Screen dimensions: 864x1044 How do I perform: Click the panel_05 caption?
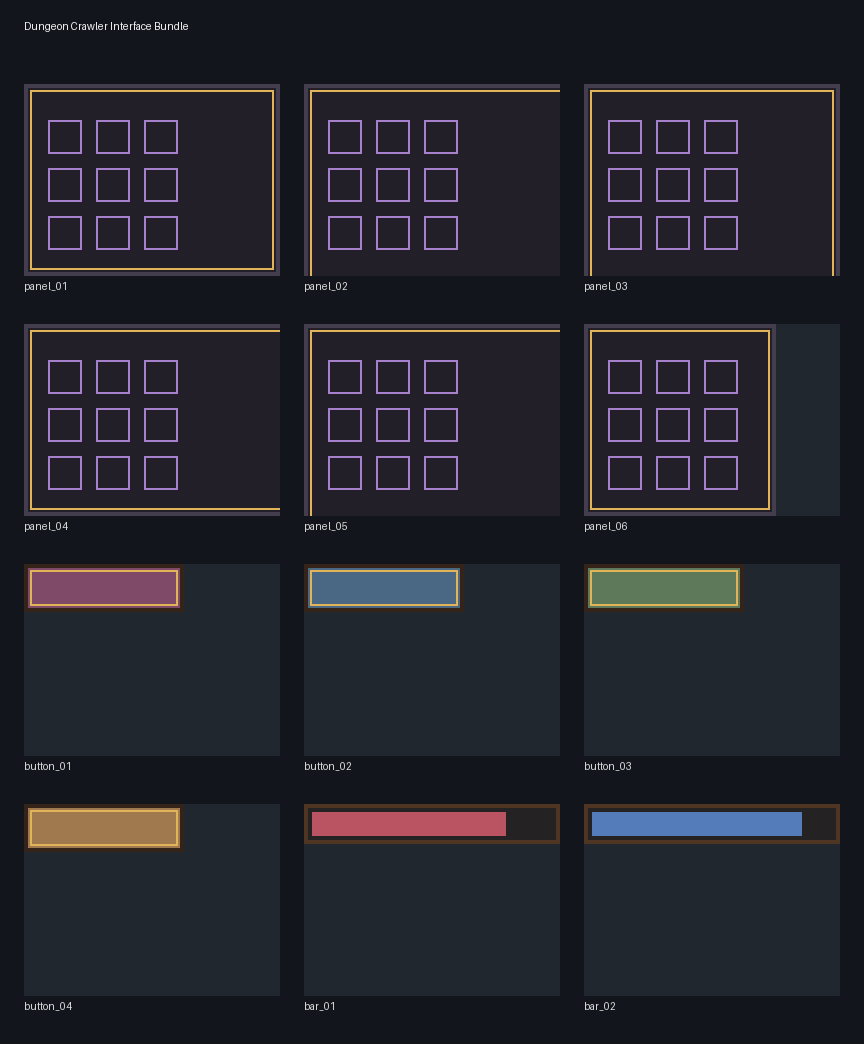tap(325, 526)
